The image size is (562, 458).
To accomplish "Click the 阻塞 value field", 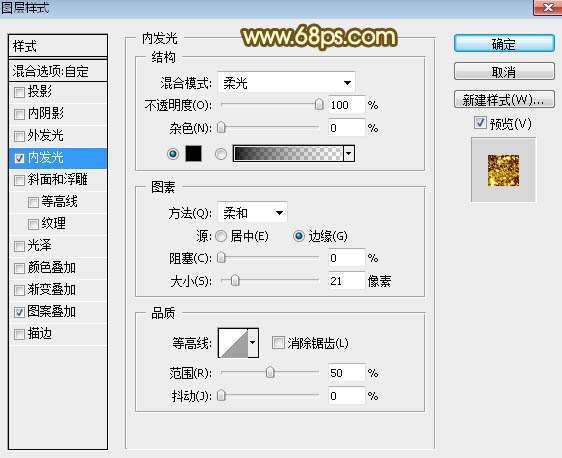I will (347, 258).
